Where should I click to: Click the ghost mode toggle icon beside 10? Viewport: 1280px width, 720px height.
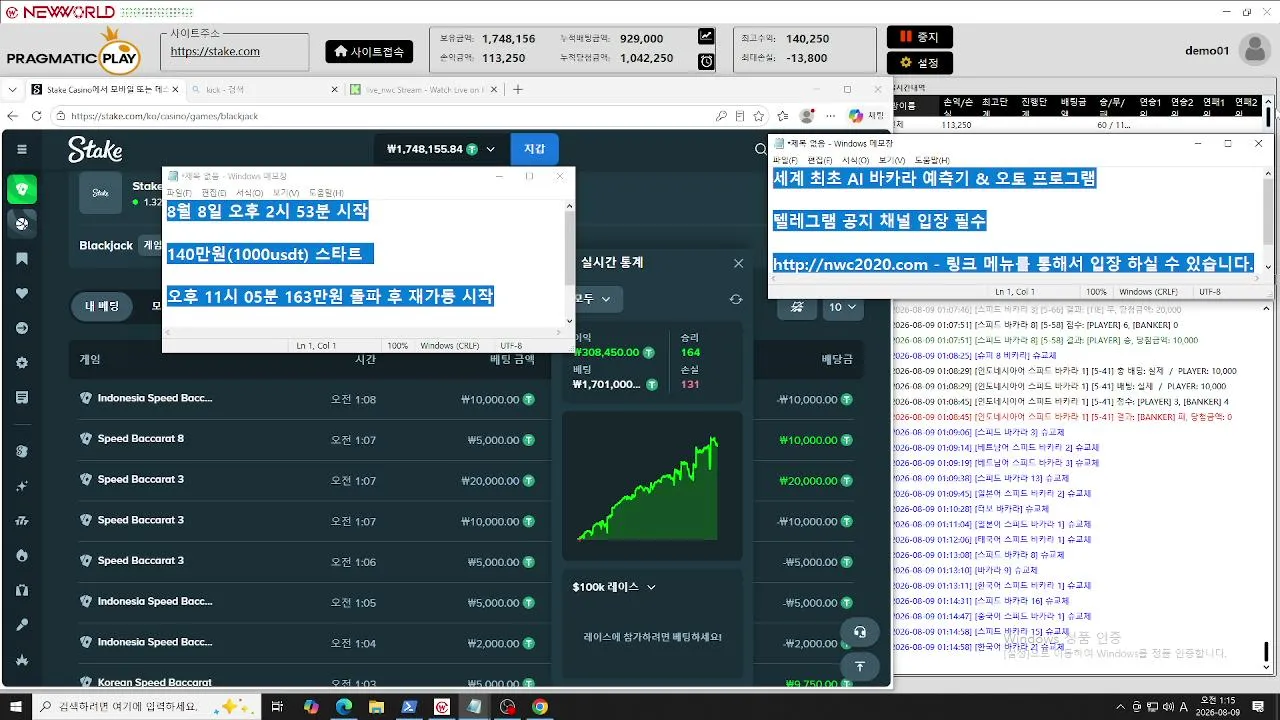click(x=796, y=307)
